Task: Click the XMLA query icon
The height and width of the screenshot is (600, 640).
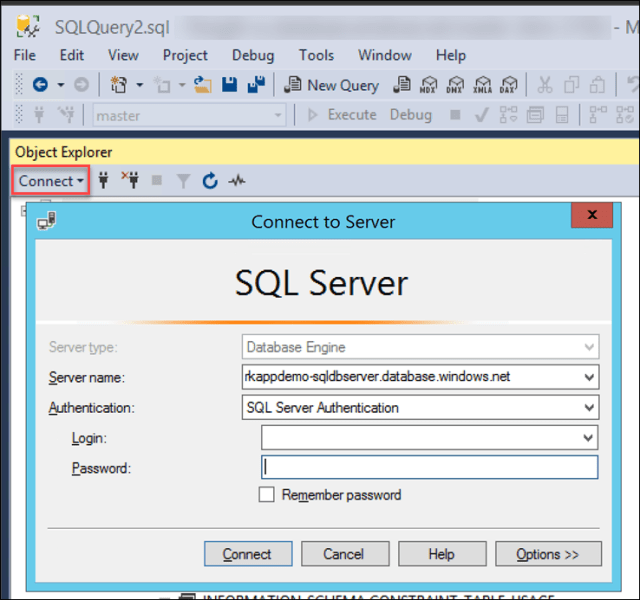Action: pos(482,85)
